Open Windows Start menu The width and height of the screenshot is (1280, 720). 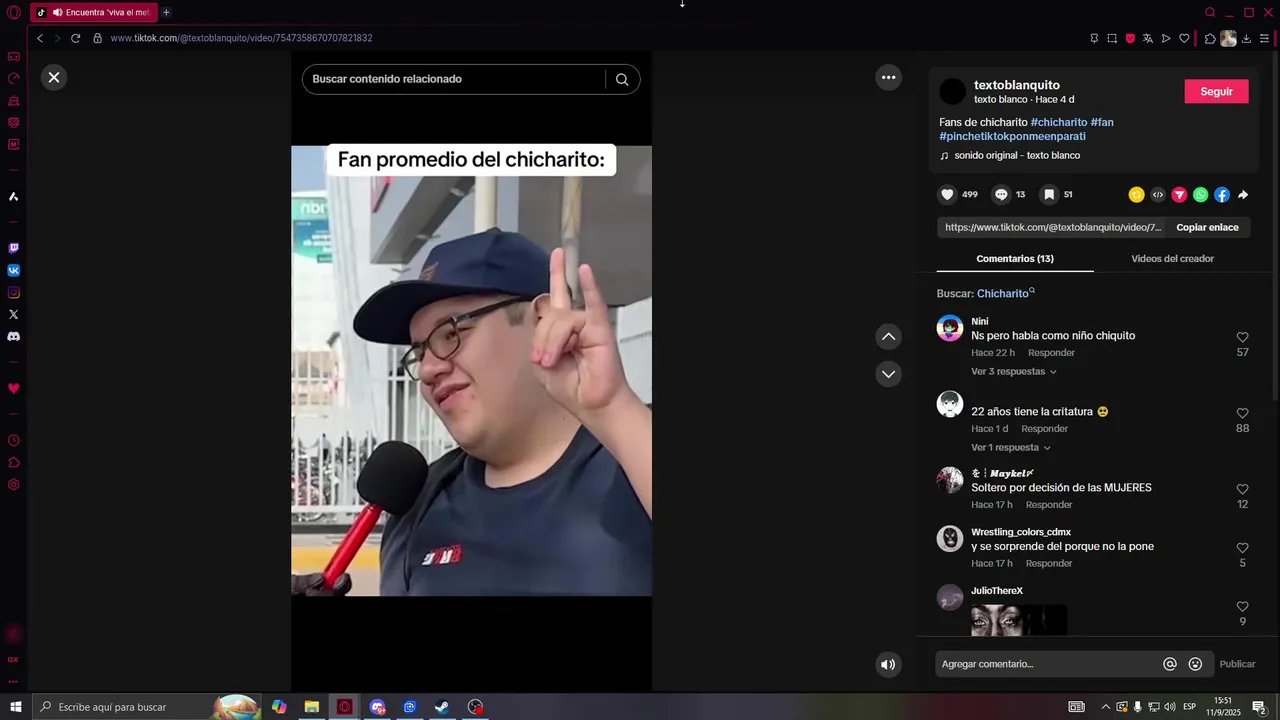(16, 707)
